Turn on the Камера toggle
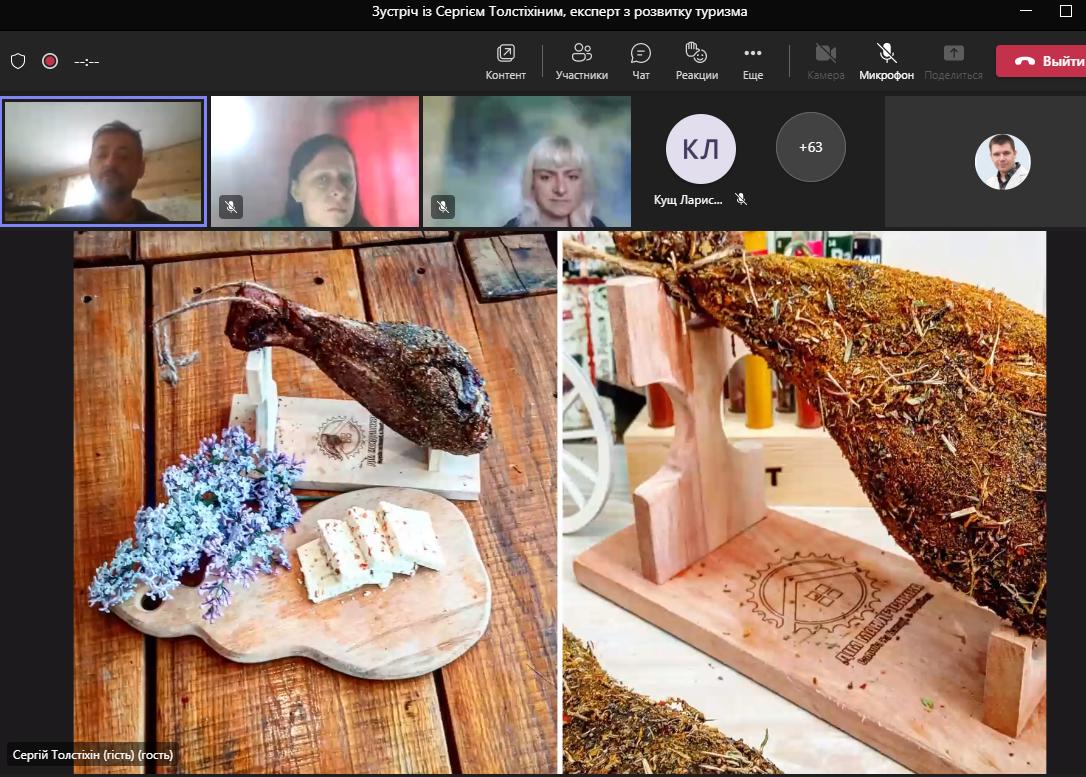Viewport: 1086px width, 777px height. coord(825,61)
